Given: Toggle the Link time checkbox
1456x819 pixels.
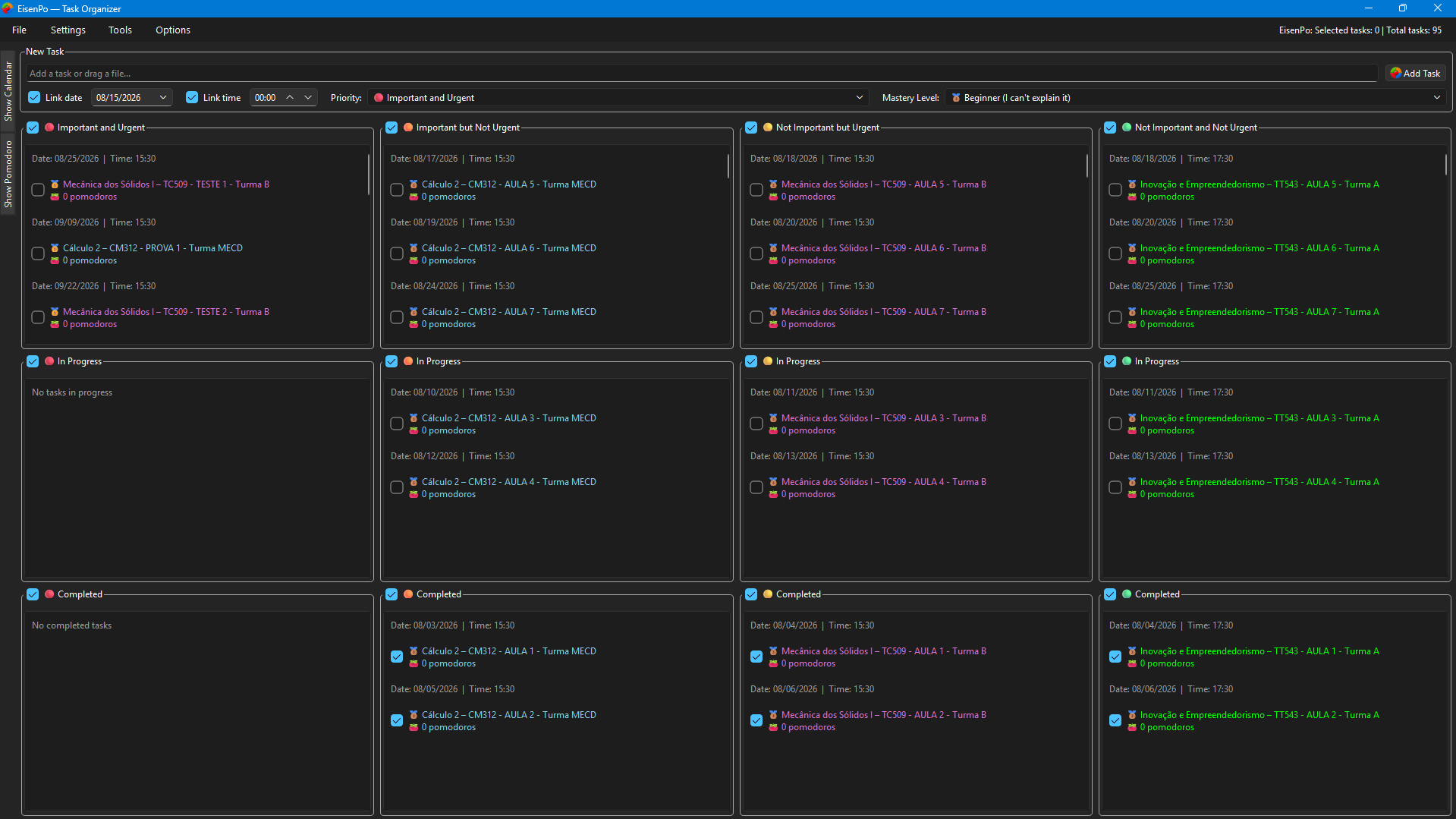Looking at the screenshot, I should [192, 98].
